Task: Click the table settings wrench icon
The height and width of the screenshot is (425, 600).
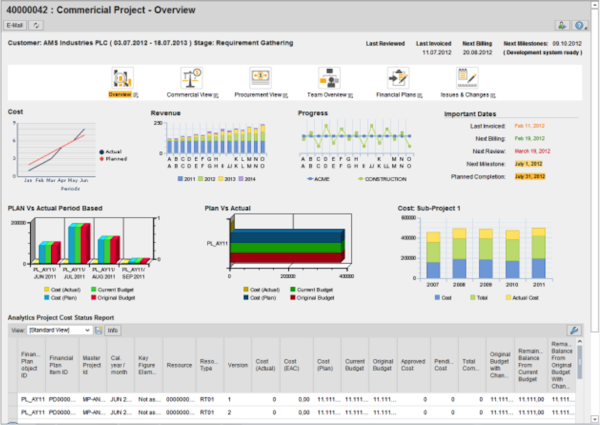Action: pos(574,330)
